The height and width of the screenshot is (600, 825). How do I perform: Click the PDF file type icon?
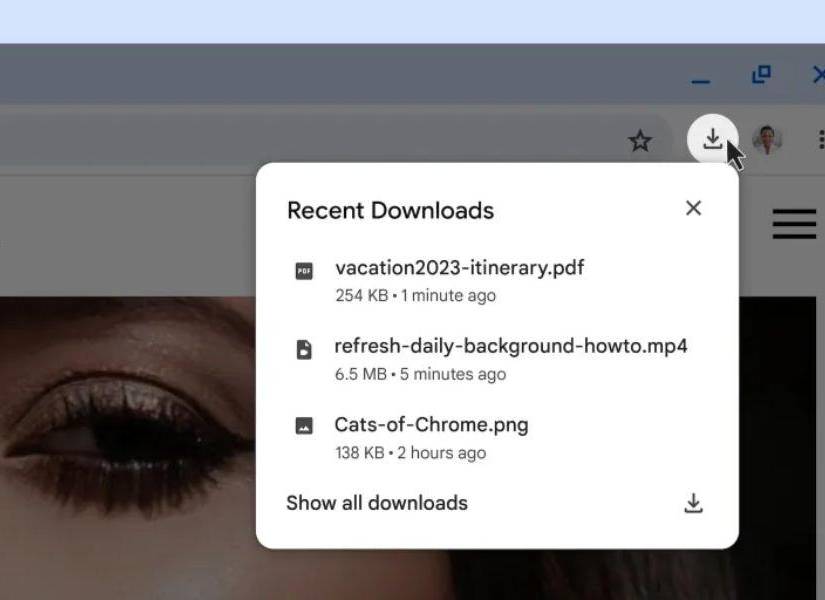(x=304, y=270)
